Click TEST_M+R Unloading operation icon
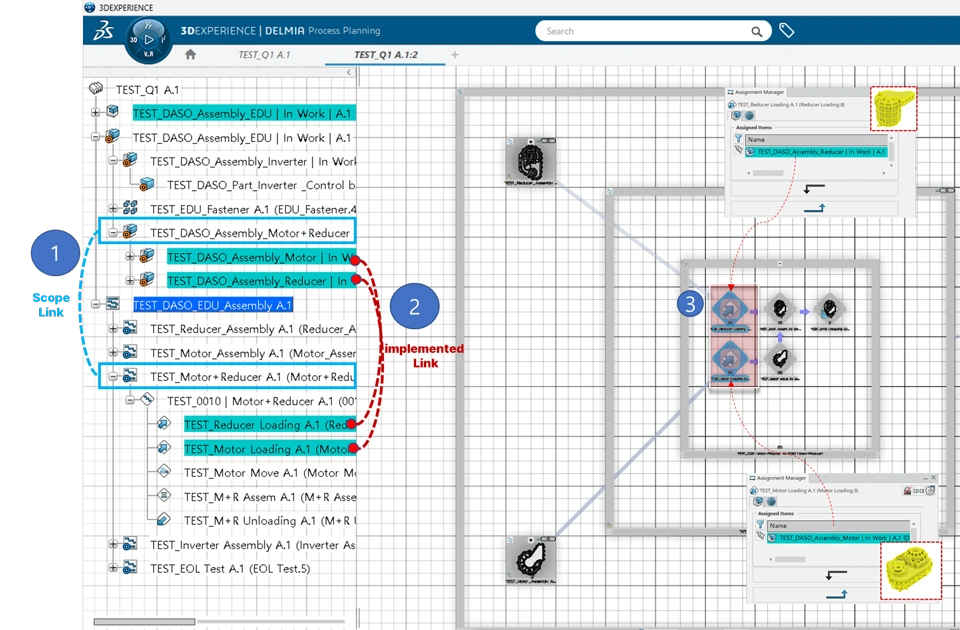The width and height of the screenshot is (960, 630). 163,520
